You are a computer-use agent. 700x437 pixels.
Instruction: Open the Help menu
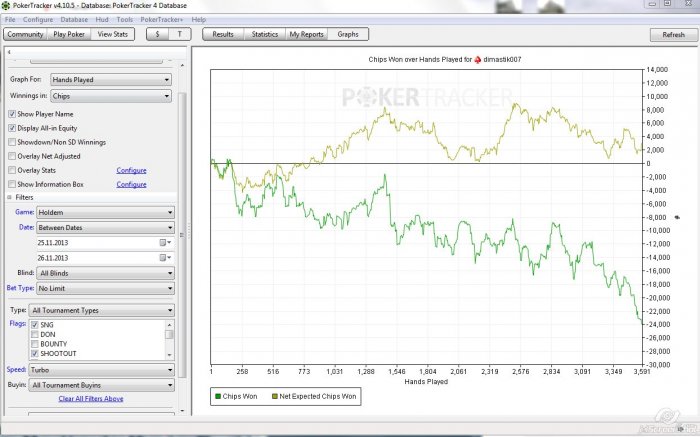click(x=199, y=20)
